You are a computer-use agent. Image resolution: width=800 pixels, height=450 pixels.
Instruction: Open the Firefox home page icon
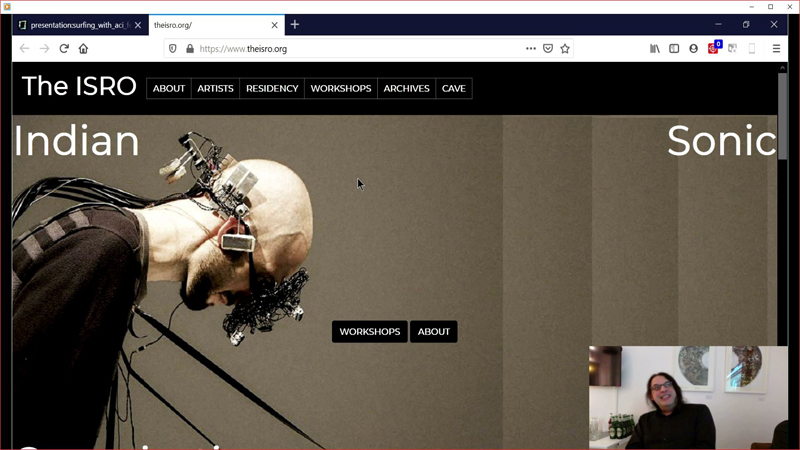(83, 48)
